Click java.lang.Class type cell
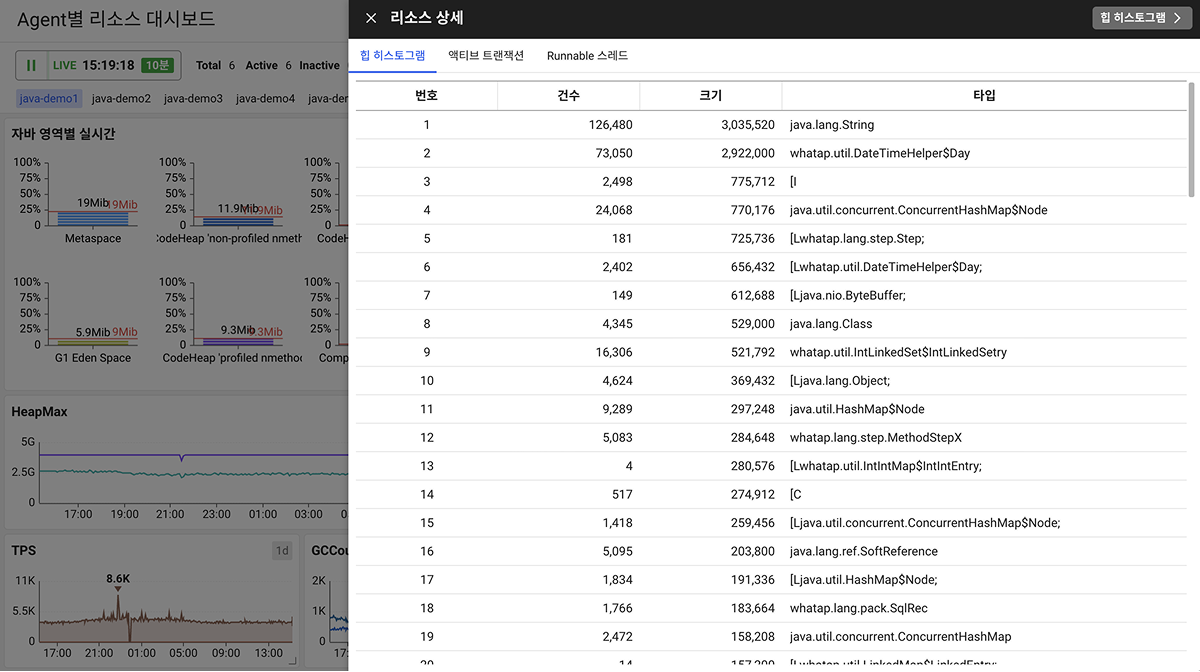 [831, 324]
